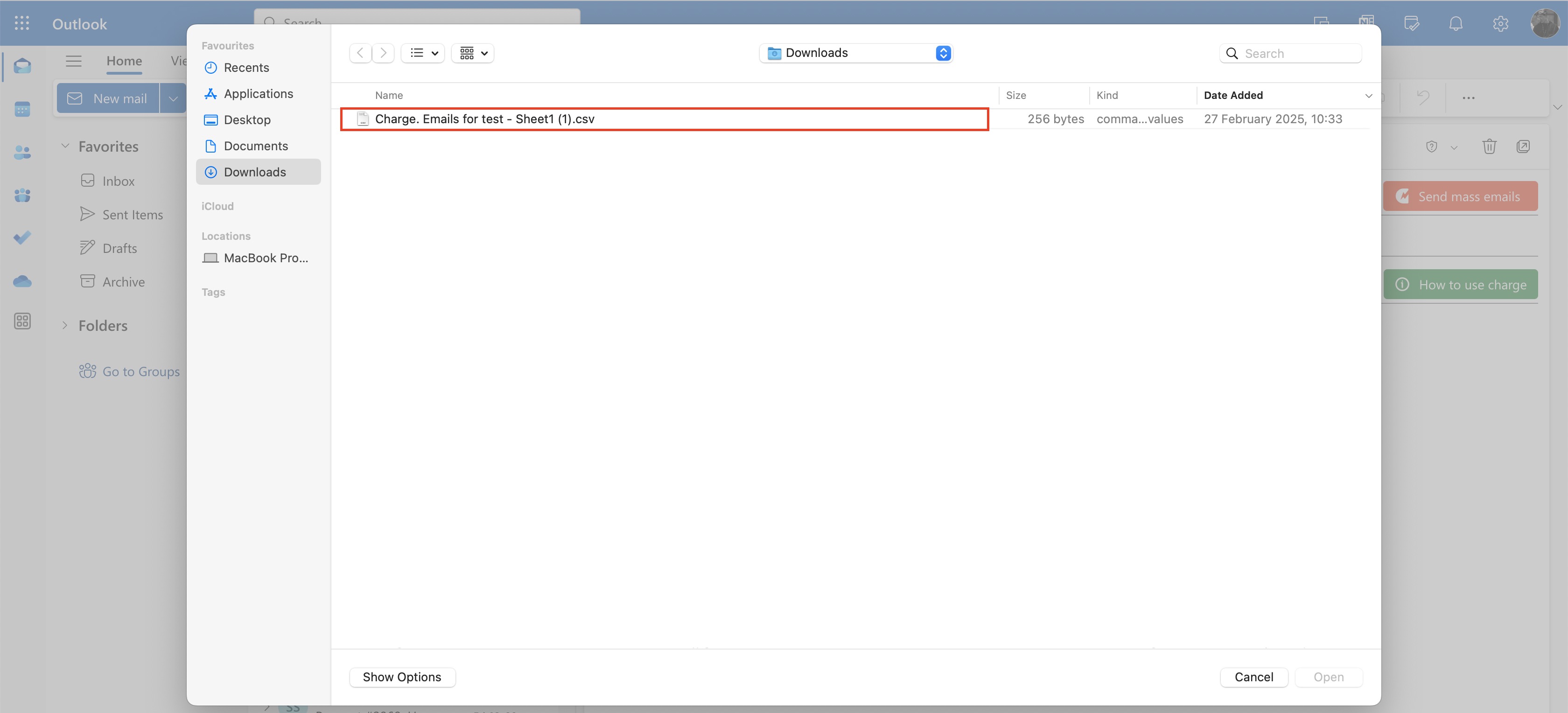
Task: Expand the Folders section in Outlook
Action: (x=65, y=326)
